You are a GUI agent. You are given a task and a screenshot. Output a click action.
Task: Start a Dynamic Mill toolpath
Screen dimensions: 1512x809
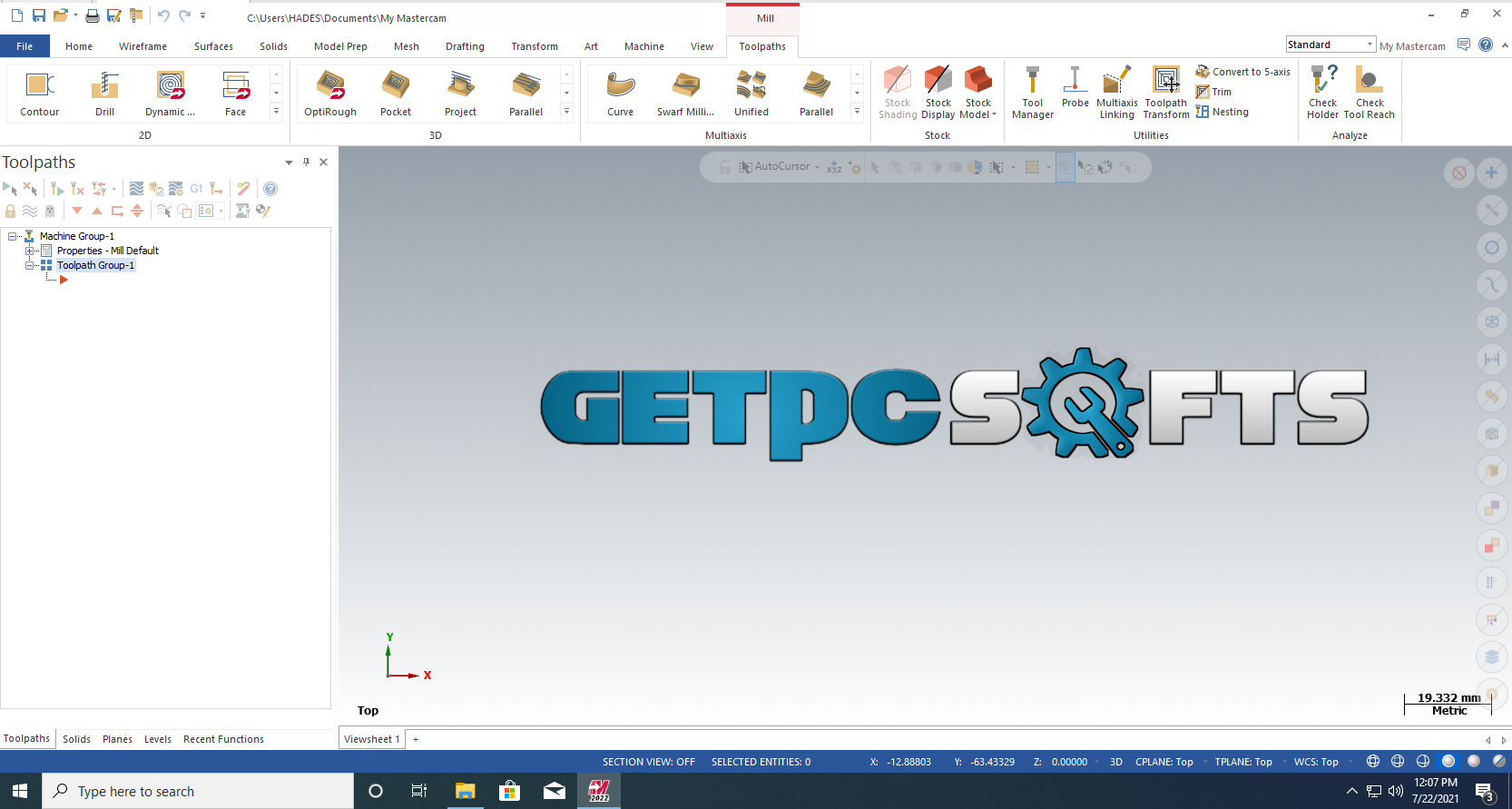pyautogui.click(x=171, y=93)
